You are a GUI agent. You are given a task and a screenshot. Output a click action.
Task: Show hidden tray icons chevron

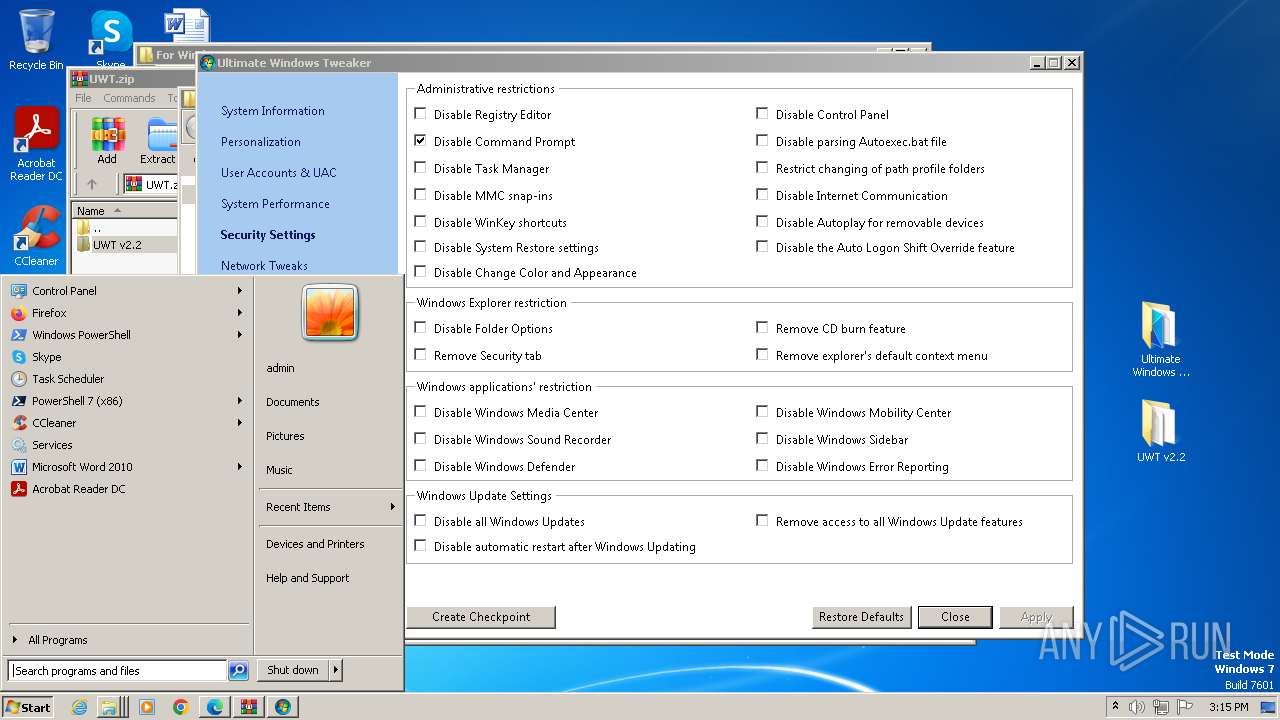click(1115, 707)
